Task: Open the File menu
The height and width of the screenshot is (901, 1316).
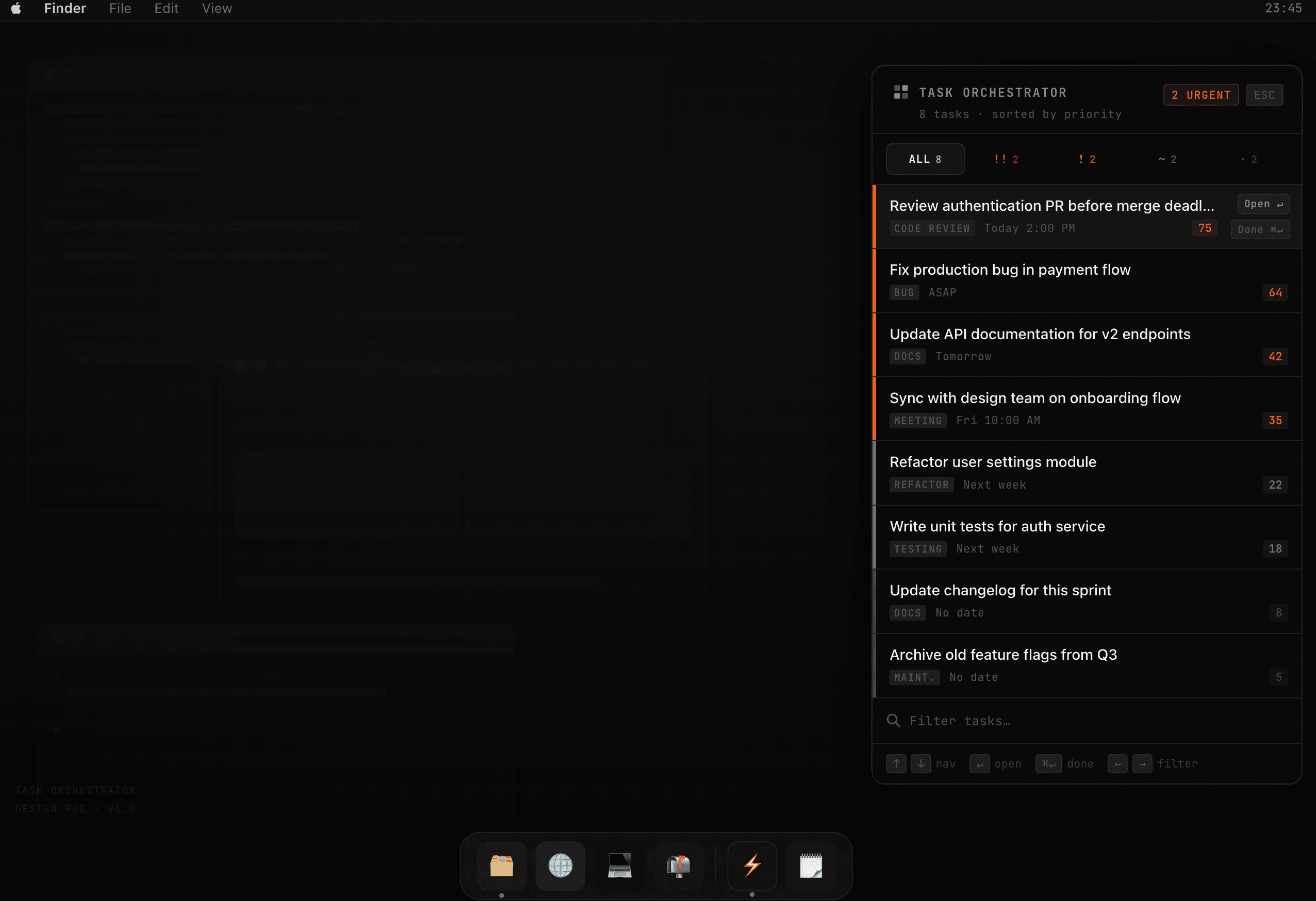Action: pyautogui.click(x=120, y=8)
